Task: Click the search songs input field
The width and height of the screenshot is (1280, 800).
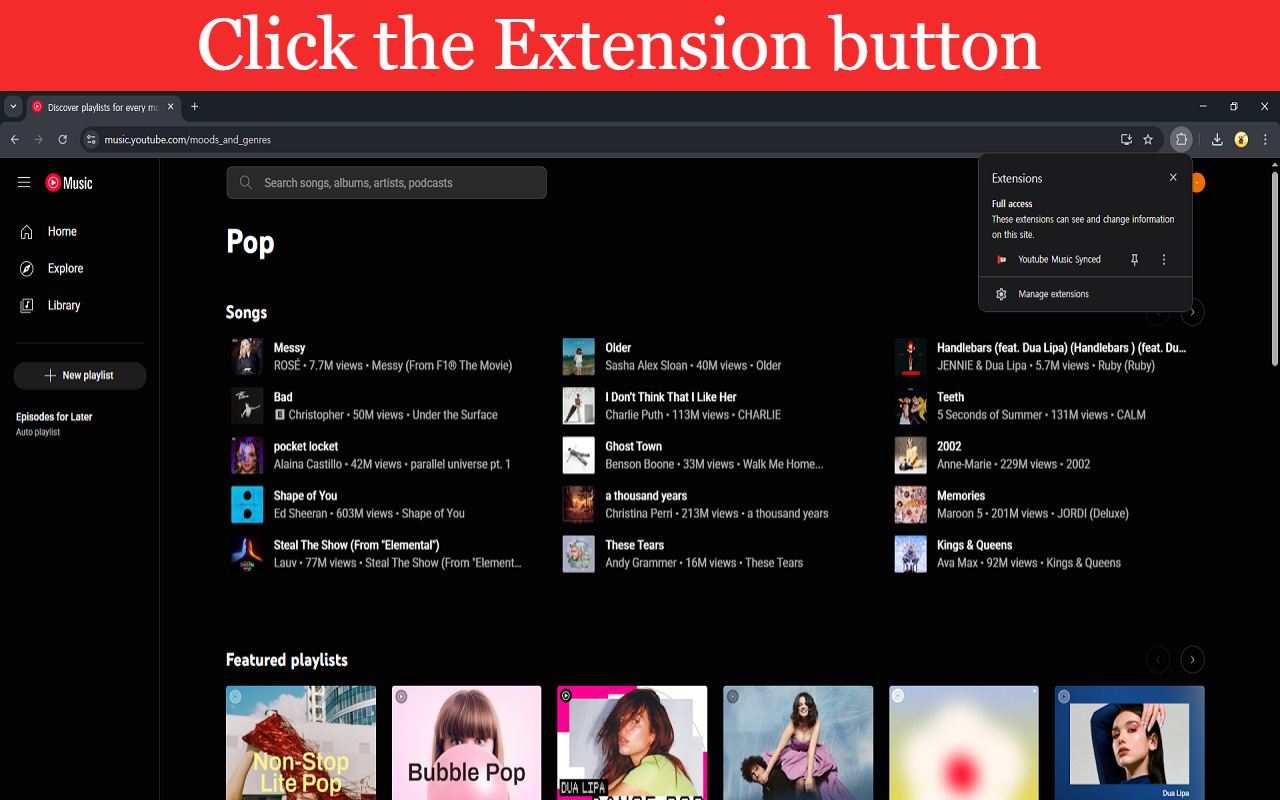Action: [x=386, y=183]
